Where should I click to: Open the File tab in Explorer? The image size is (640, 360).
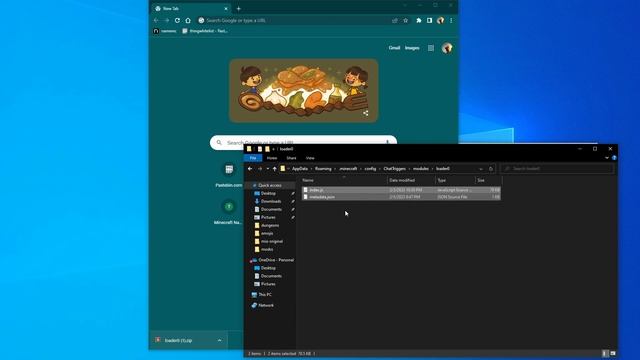pyautogui.click(x=253, y=158)
